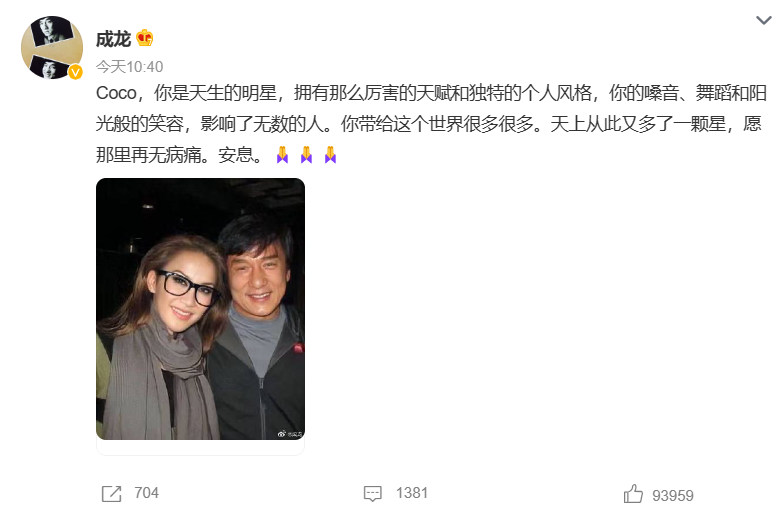Click the first praying hands emoji
Screen dimensions: 779x516
(282, 155)
